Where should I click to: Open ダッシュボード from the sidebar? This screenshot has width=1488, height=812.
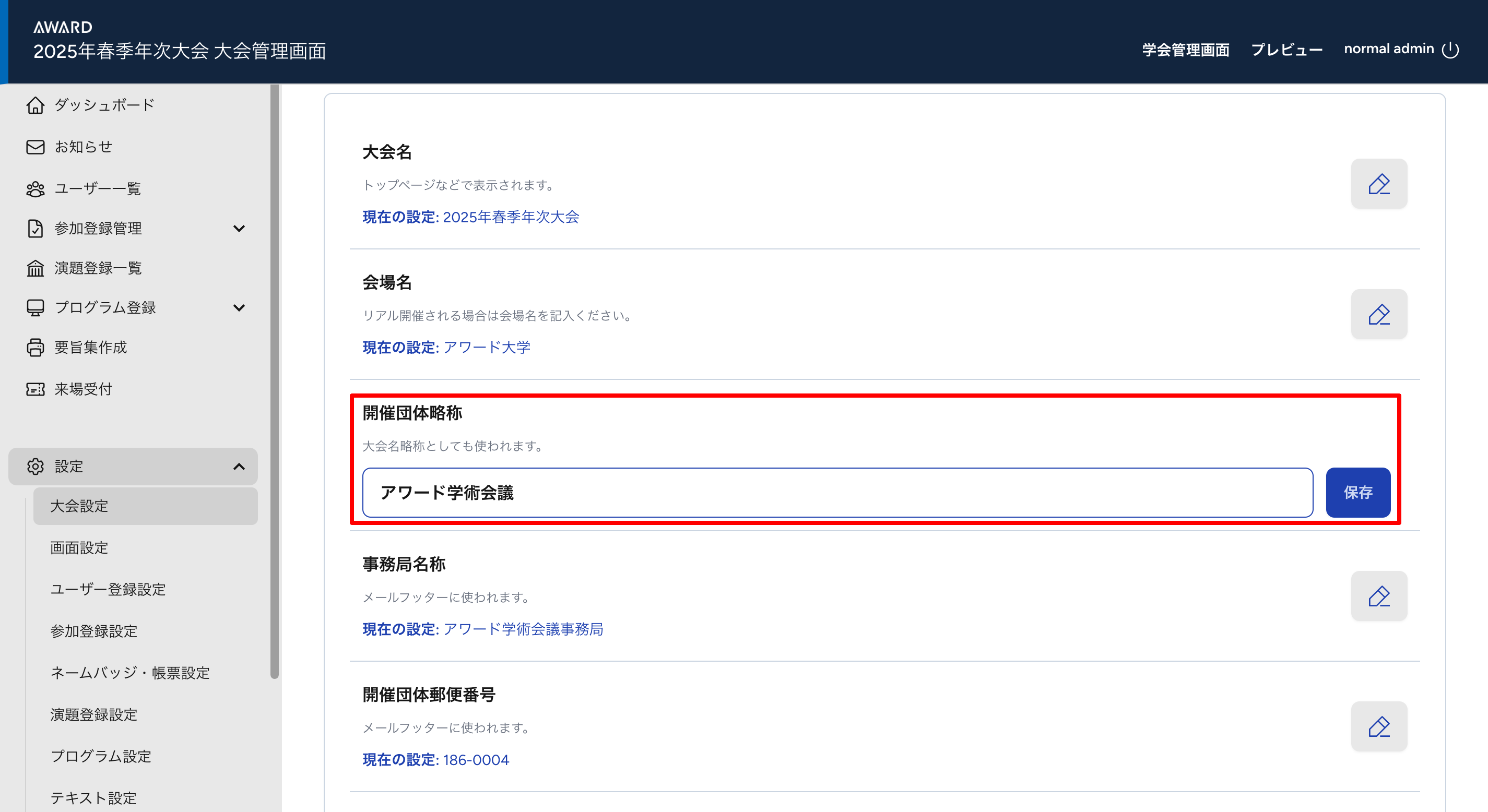[x=104, y=105]
